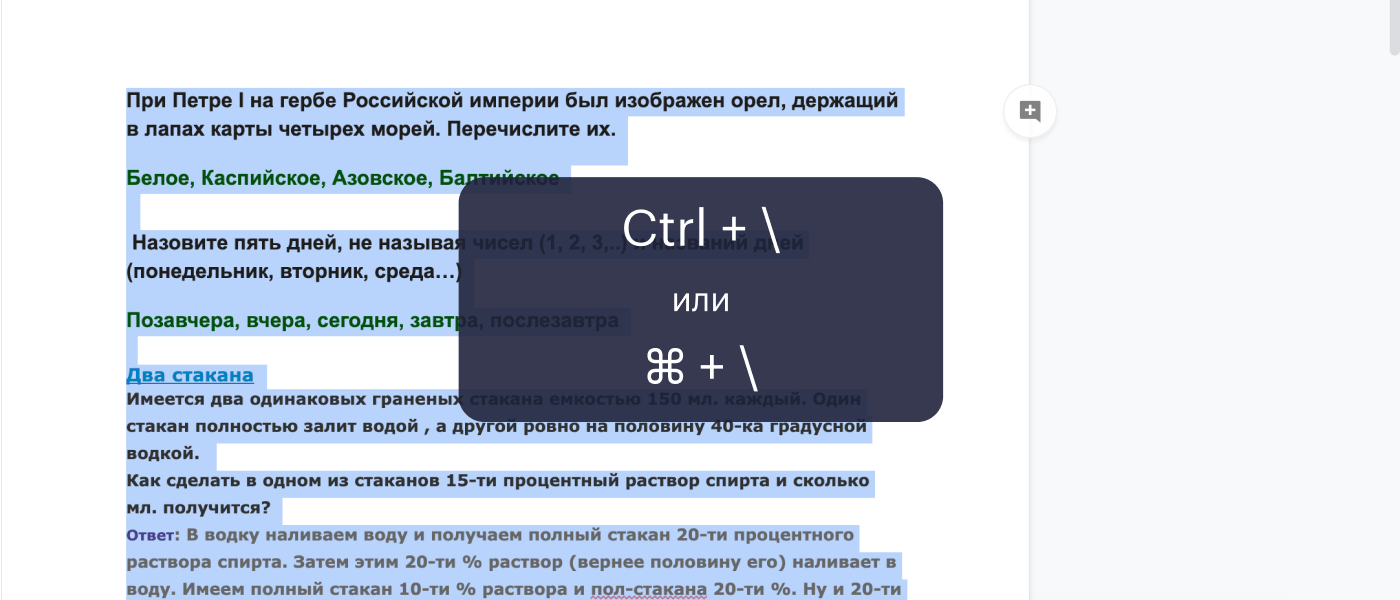
Task: Click the line 'При Петре I на гербе Российской империи'
Action: [512, 101]
